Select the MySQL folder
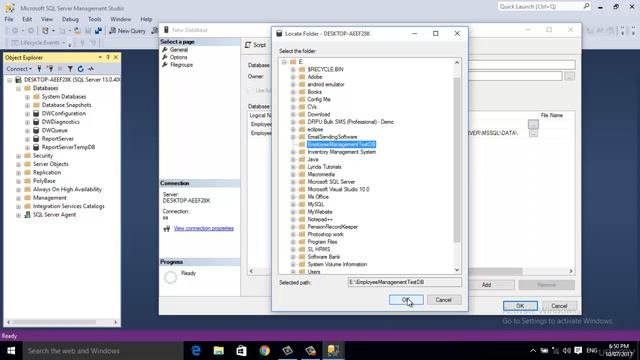 pyautogui.click(x=316, y=204)
